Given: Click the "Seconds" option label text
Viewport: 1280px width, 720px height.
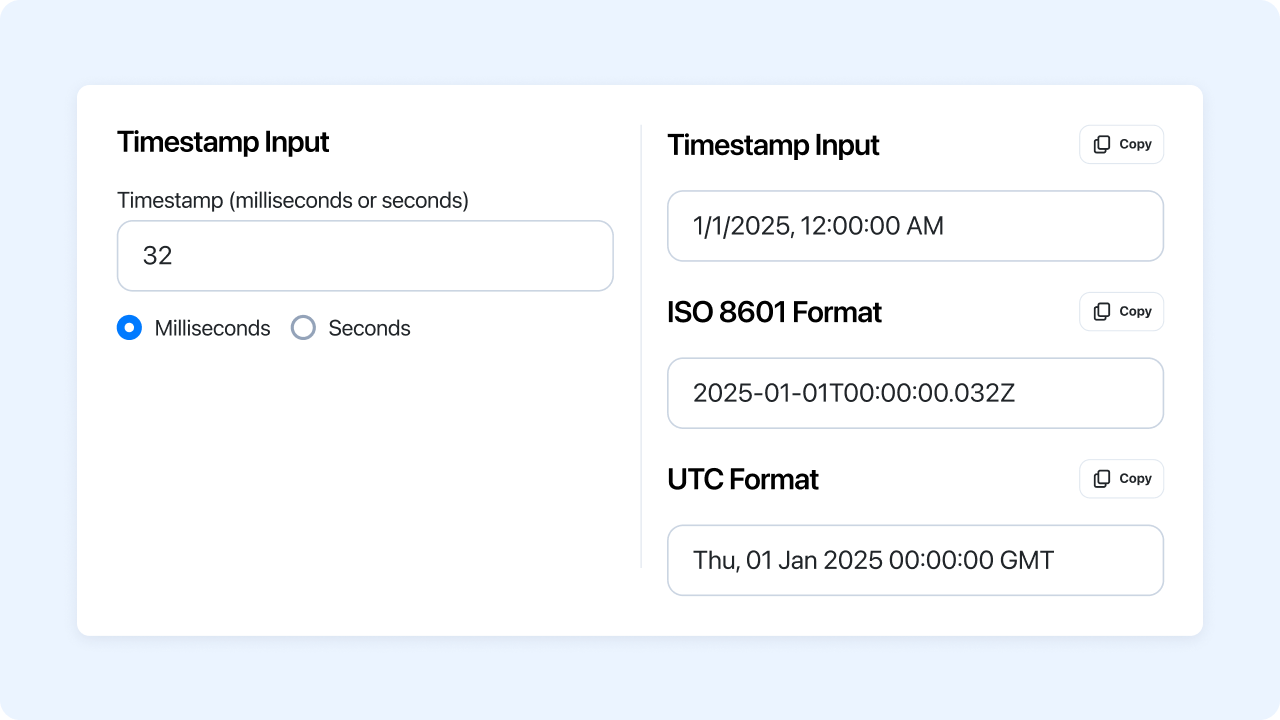Looking at the screenshot, I should click(369, 328).
